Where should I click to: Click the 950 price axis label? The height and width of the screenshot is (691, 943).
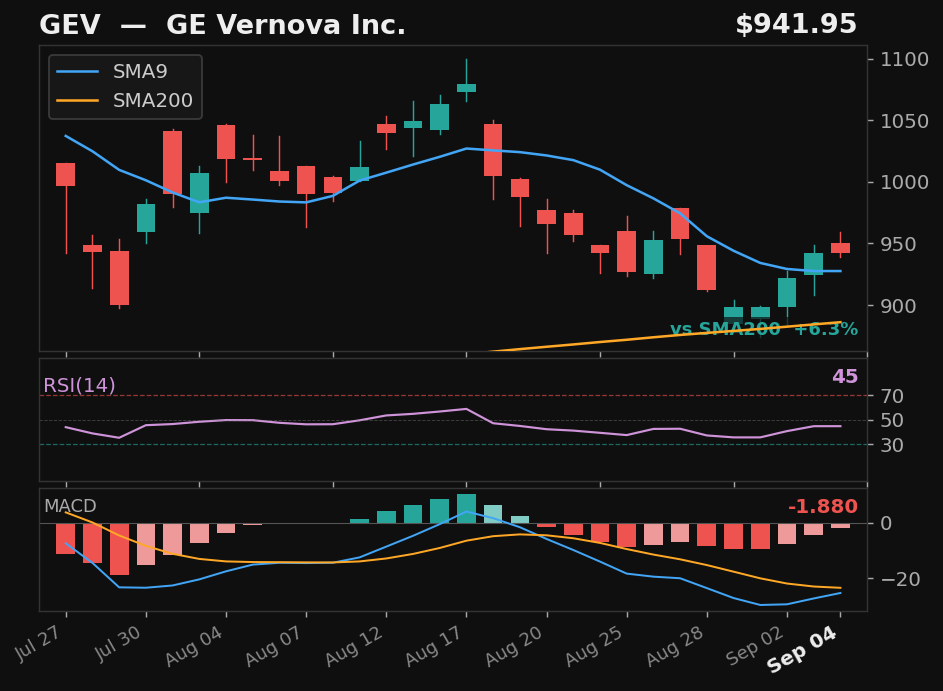[898, 244]
